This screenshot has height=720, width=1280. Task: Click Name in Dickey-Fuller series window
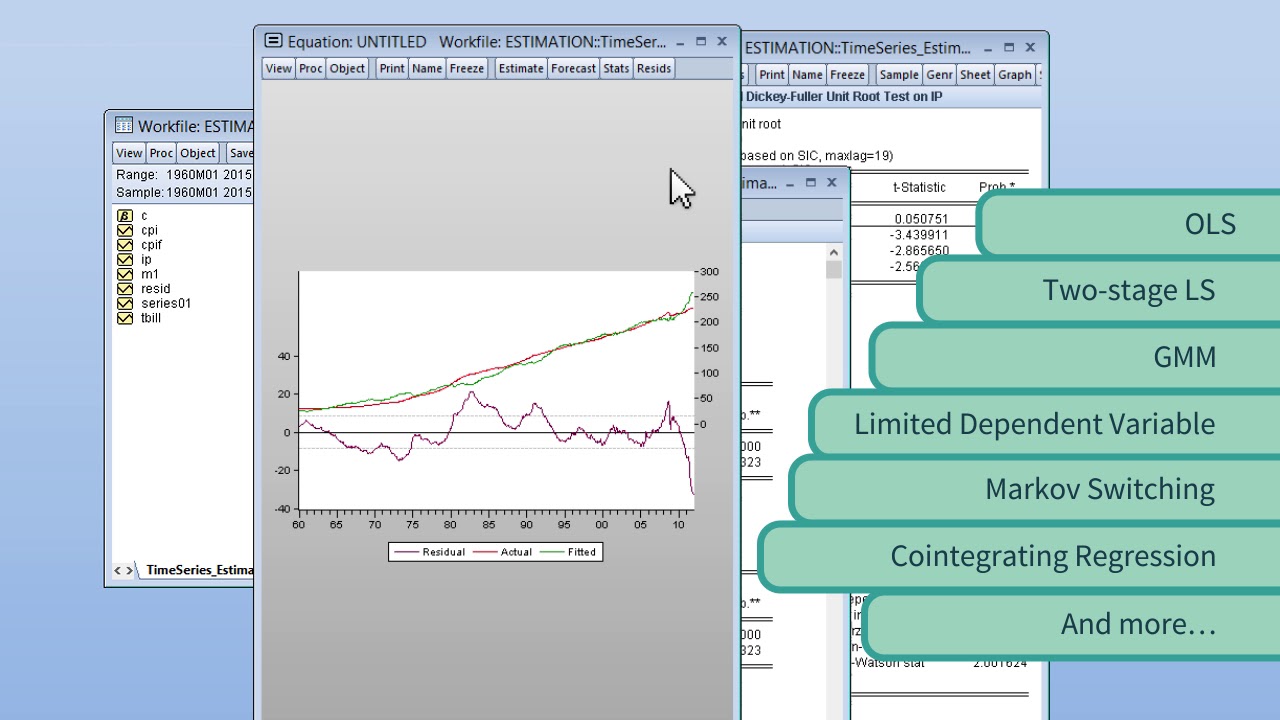[807, 75]
